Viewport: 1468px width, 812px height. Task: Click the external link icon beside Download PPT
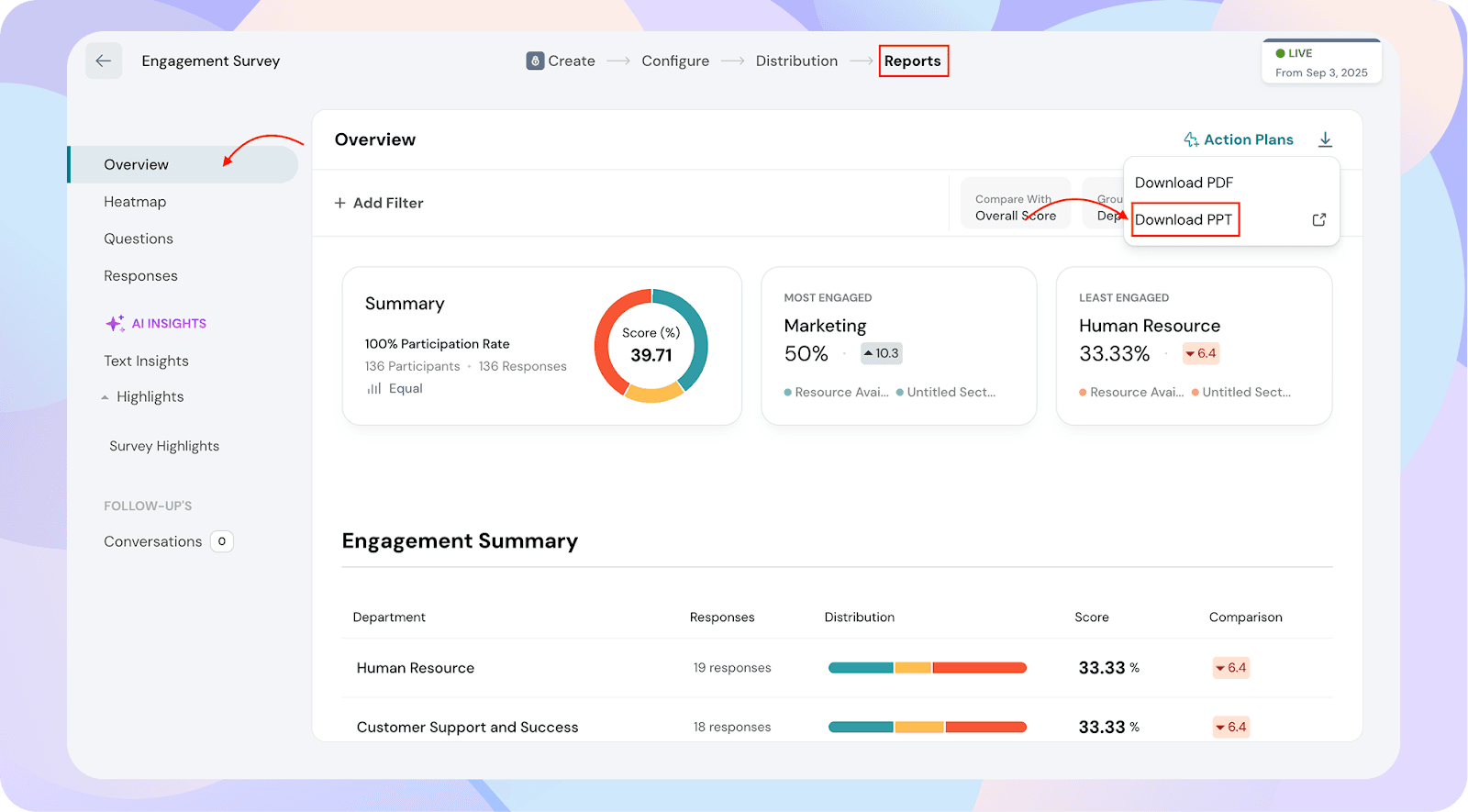pos(1318,219)
